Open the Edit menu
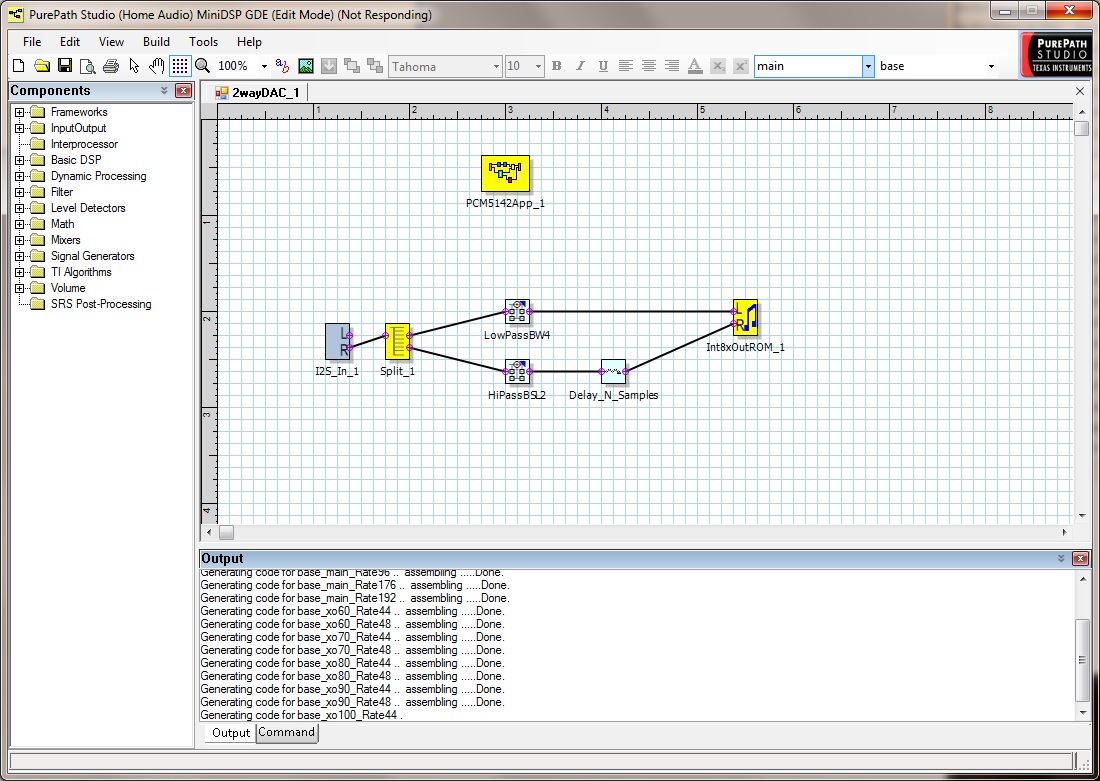1100x781 pixels. tap(69, 41)
